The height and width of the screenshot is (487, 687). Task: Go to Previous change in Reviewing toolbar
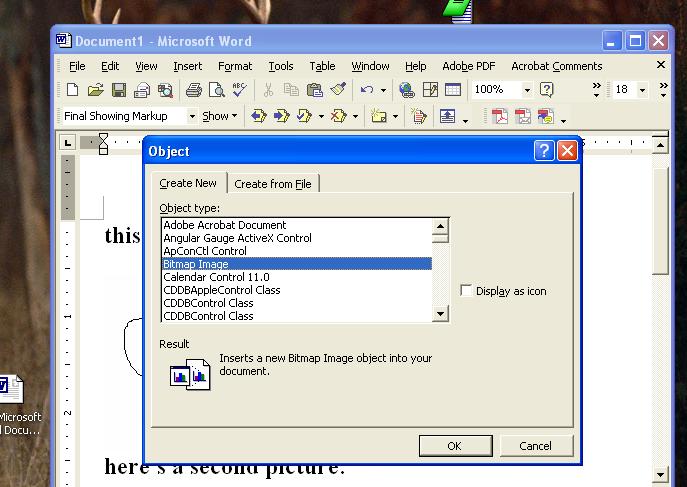[x=258, y=116]
